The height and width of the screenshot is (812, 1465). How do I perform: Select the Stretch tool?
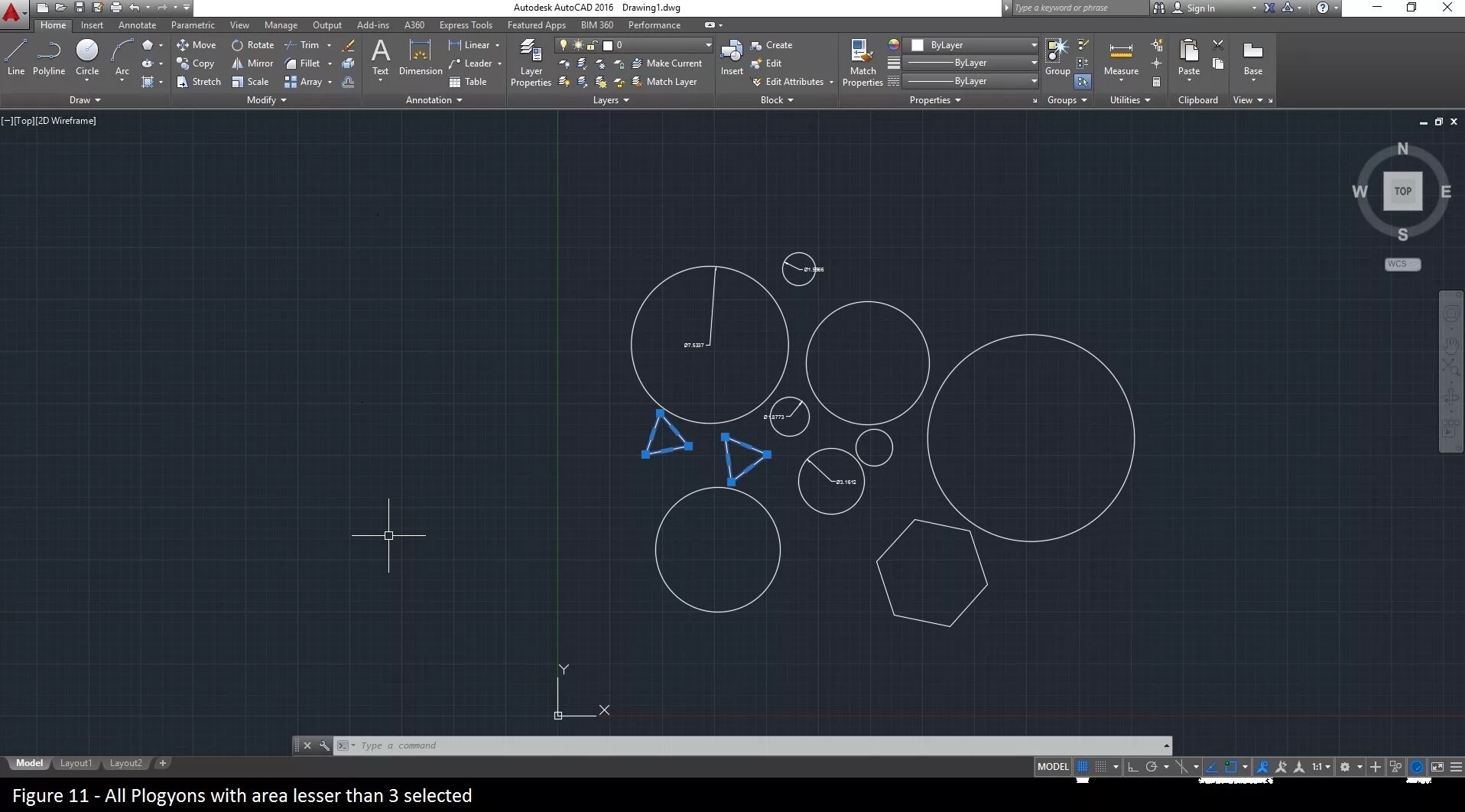(x=199, y=82)
